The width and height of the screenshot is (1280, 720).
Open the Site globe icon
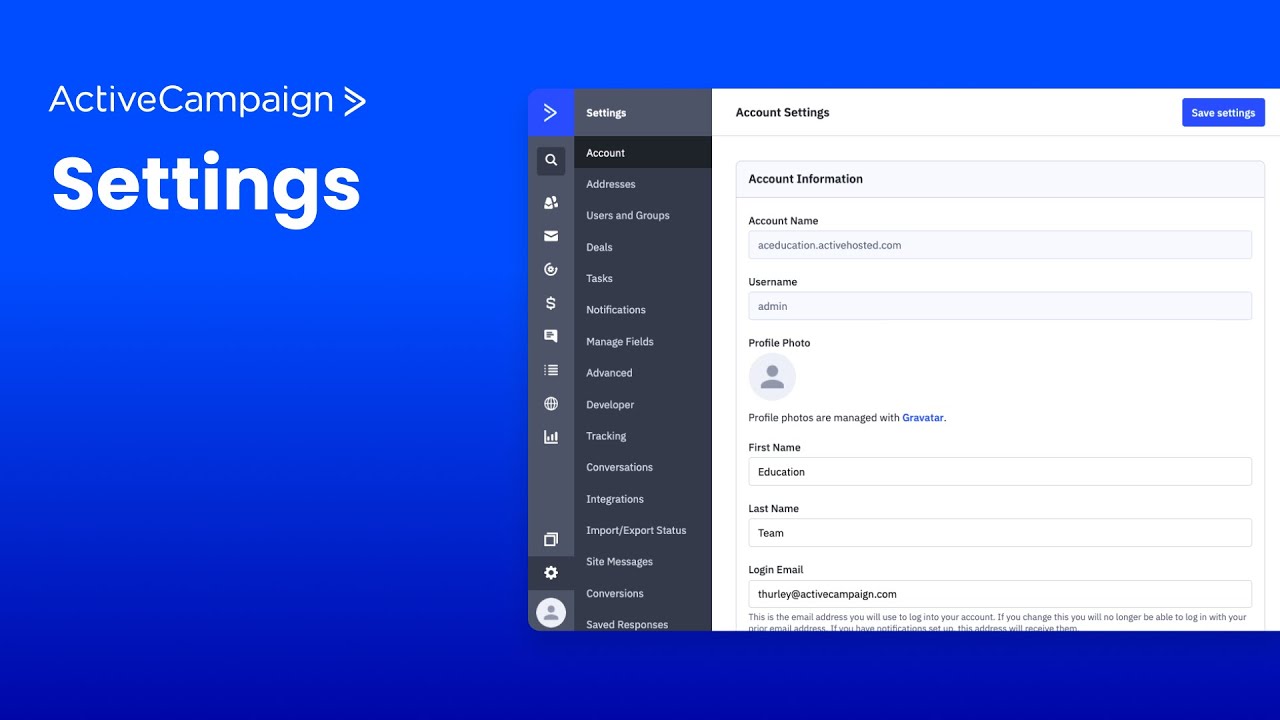tap(551, 404)
